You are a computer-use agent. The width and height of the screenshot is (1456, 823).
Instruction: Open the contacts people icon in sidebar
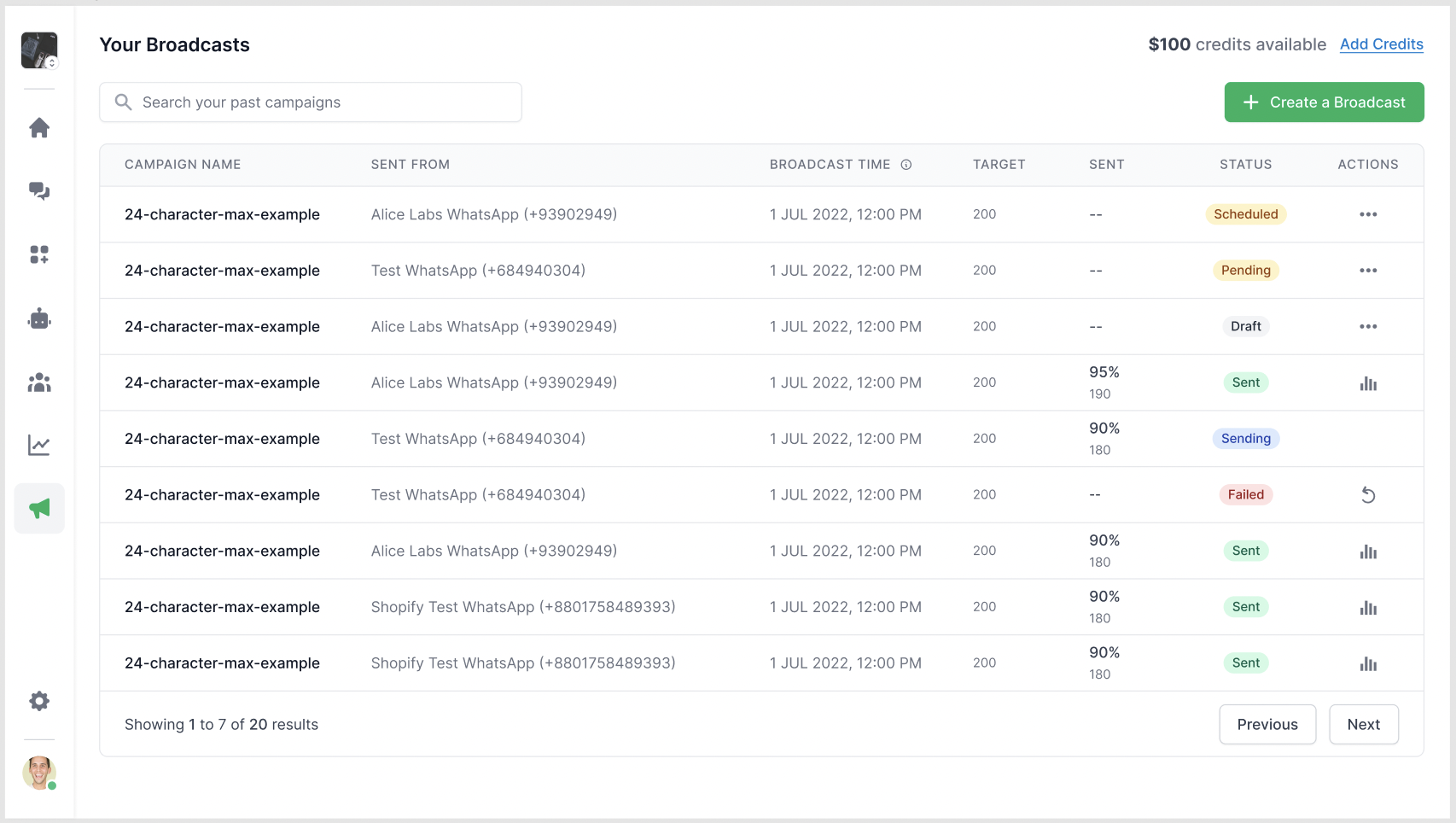pos(39,382)
